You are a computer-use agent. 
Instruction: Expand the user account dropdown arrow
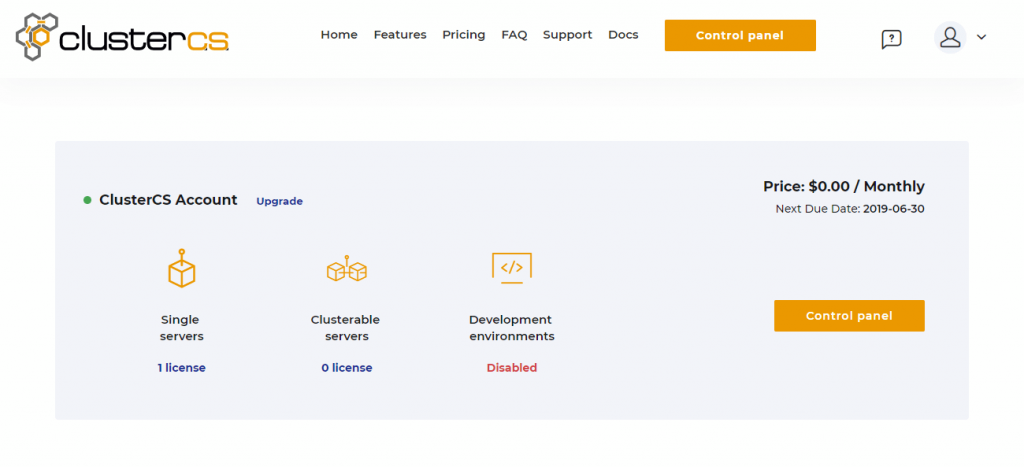point(981,37)
